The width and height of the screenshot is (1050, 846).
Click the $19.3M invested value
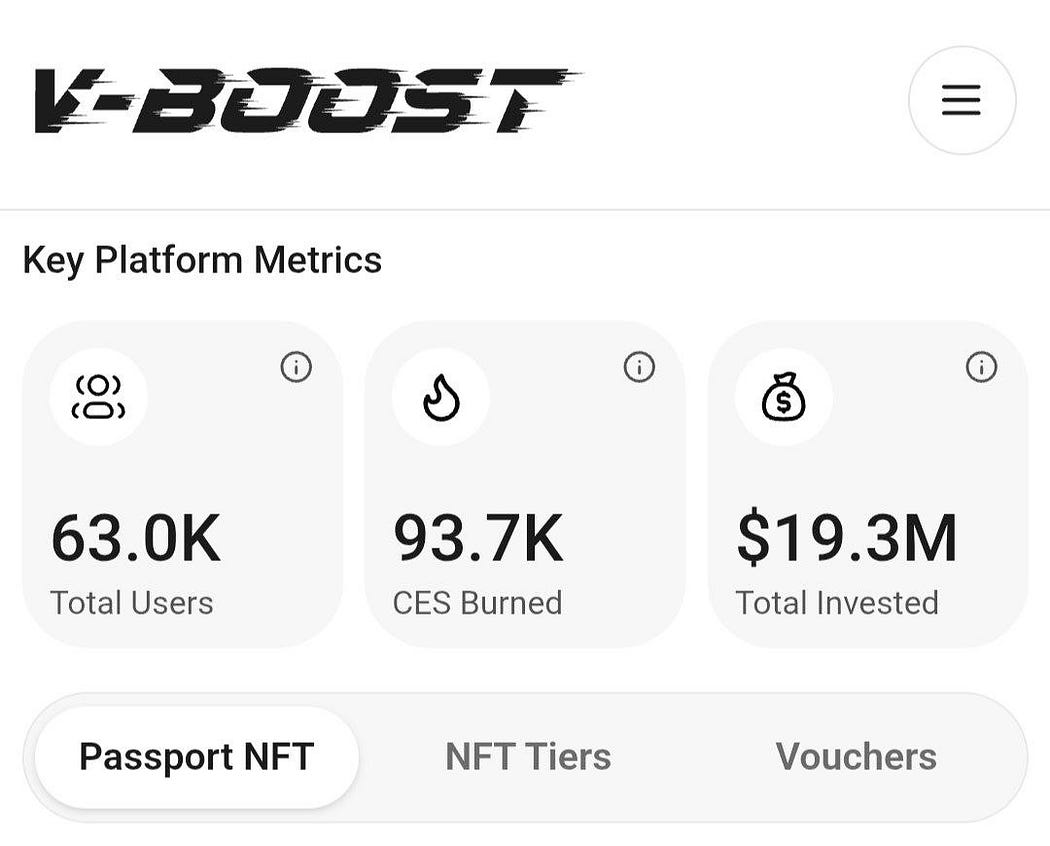(847, 538)
